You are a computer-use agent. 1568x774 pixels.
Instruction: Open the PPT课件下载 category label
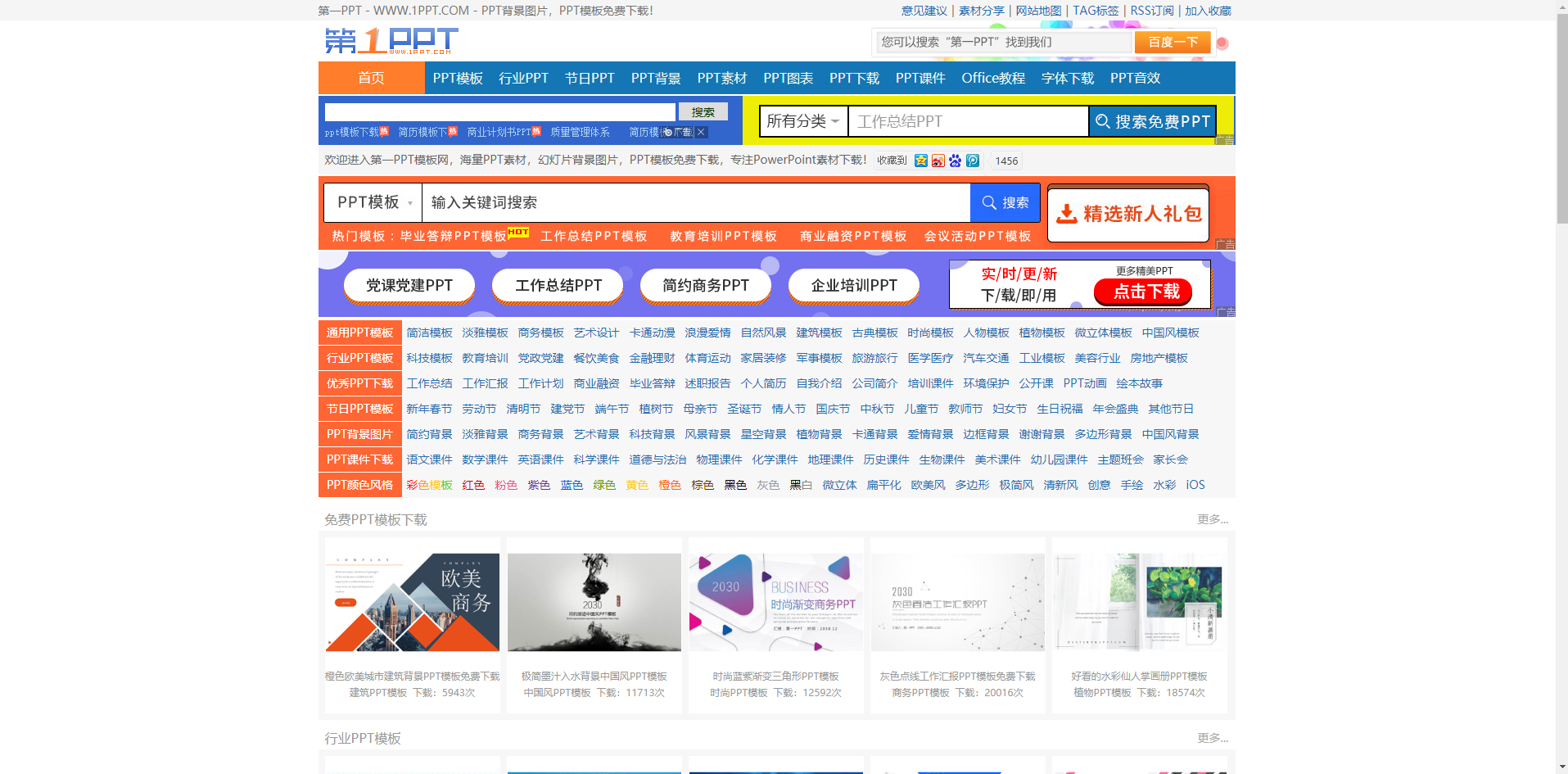pyautogui.click(x=360, y=459)
